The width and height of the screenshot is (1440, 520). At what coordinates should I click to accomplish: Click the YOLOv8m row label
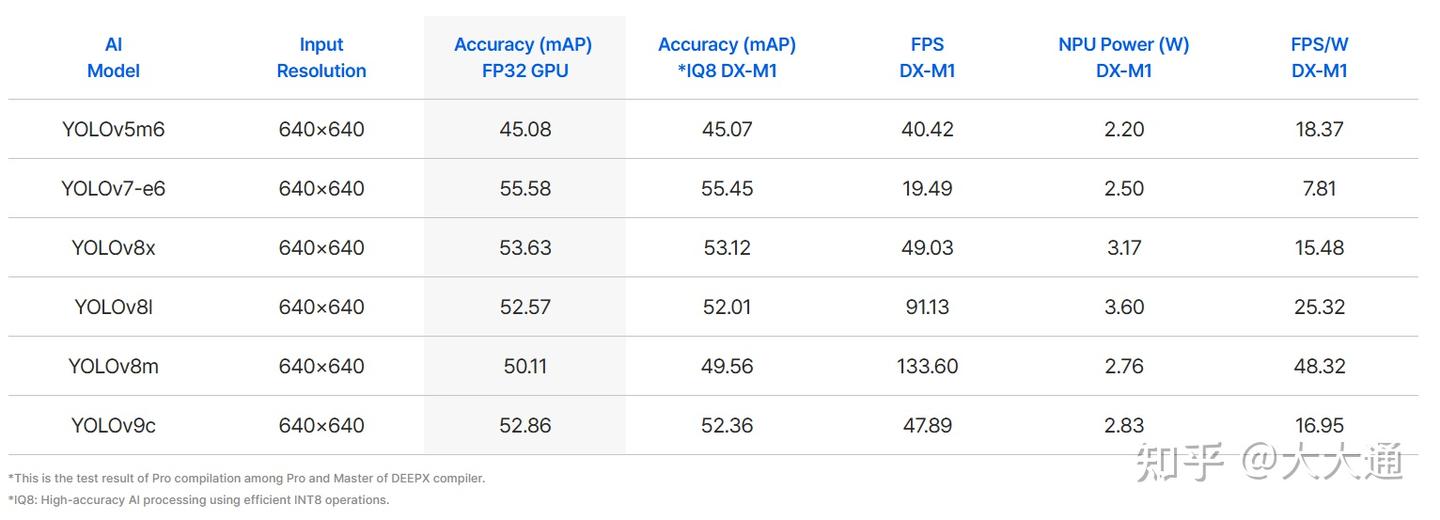113,366
